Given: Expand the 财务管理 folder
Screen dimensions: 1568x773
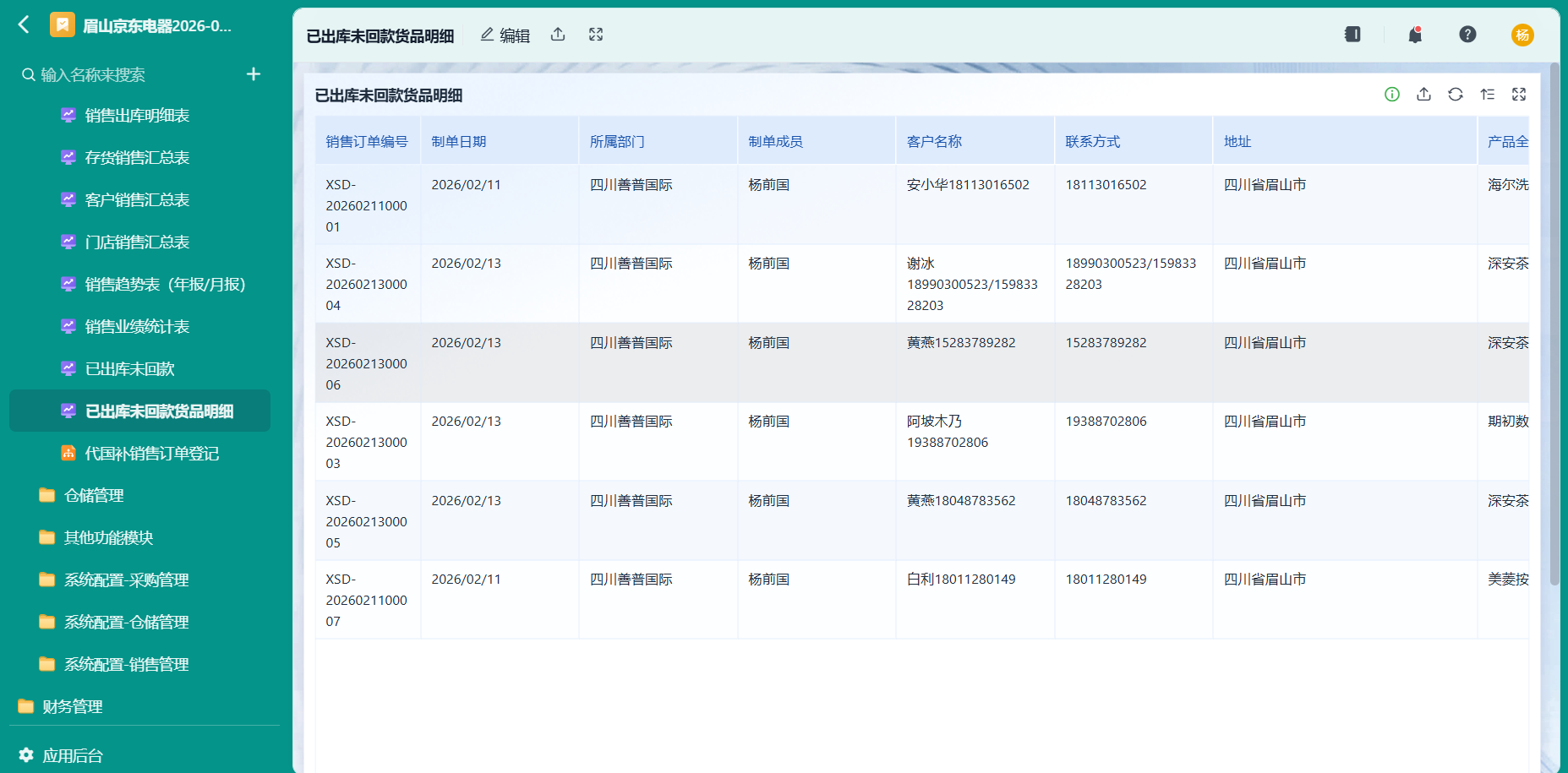Looking at the screenshot, I should 139,707.
